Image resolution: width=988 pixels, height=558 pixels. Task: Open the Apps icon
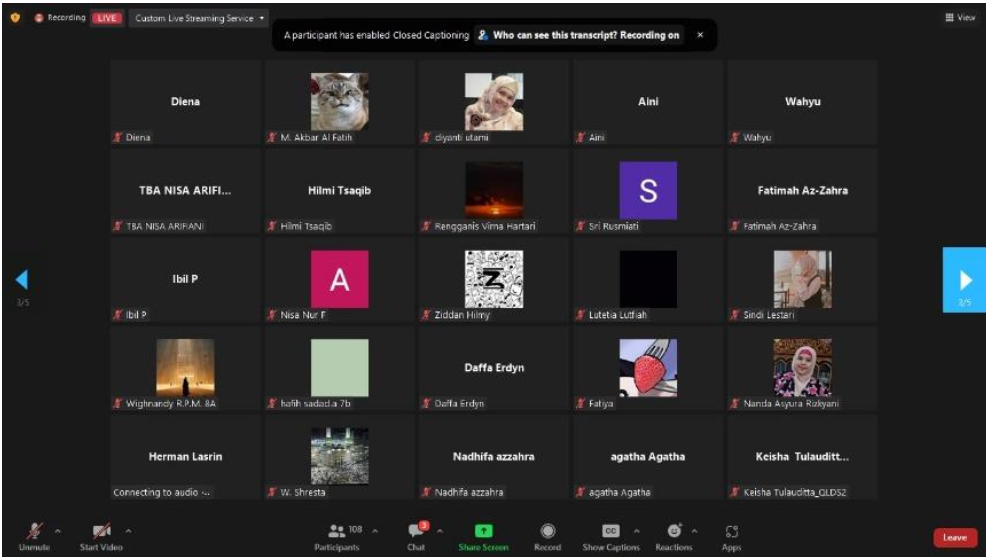click(731, 531)
